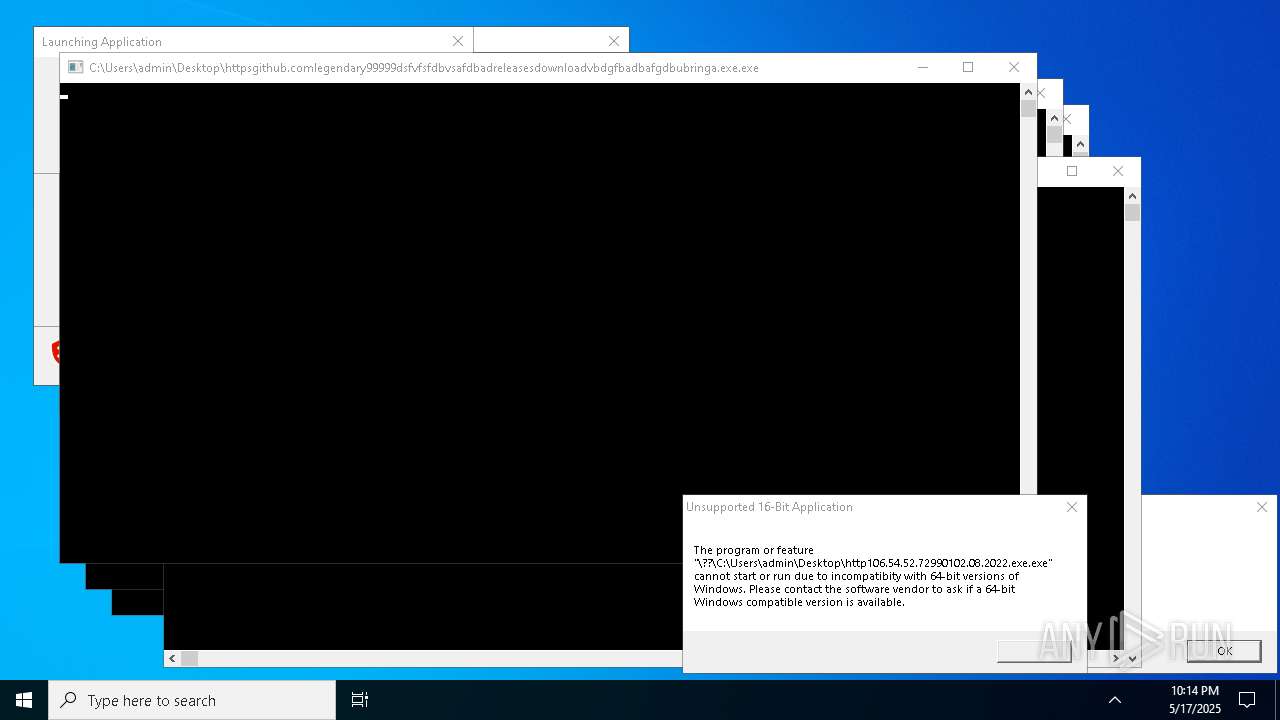Show hidden system tray icons
Image resolution: width=1280 pixels, height=720 pixels.
click(x=1115, y=700)
